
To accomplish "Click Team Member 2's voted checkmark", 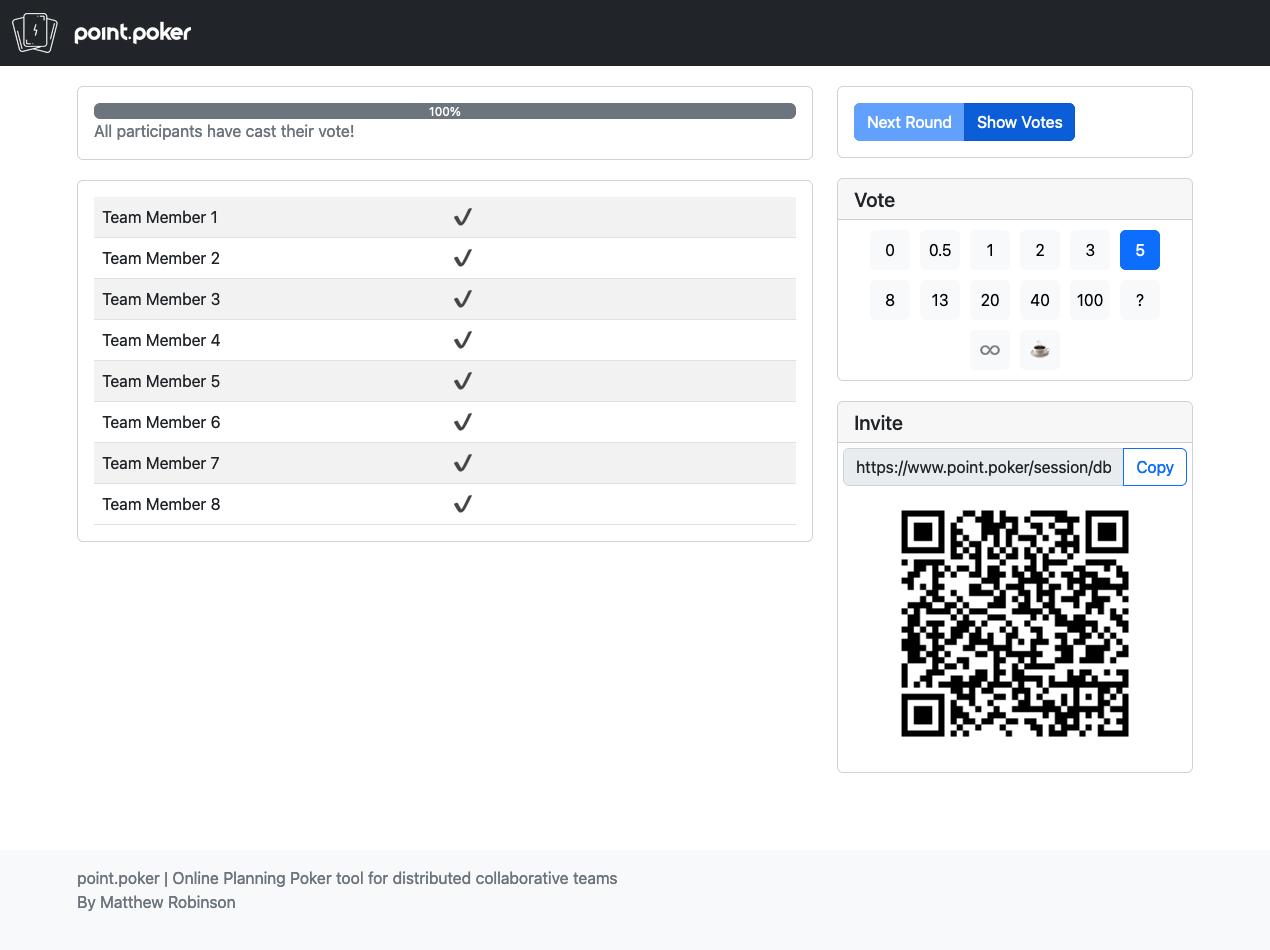I will tap(462, 258).
